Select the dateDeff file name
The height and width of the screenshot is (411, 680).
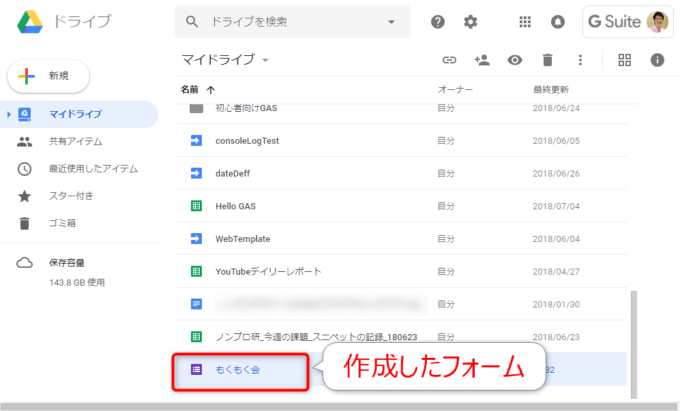click(x=232, y=173)
